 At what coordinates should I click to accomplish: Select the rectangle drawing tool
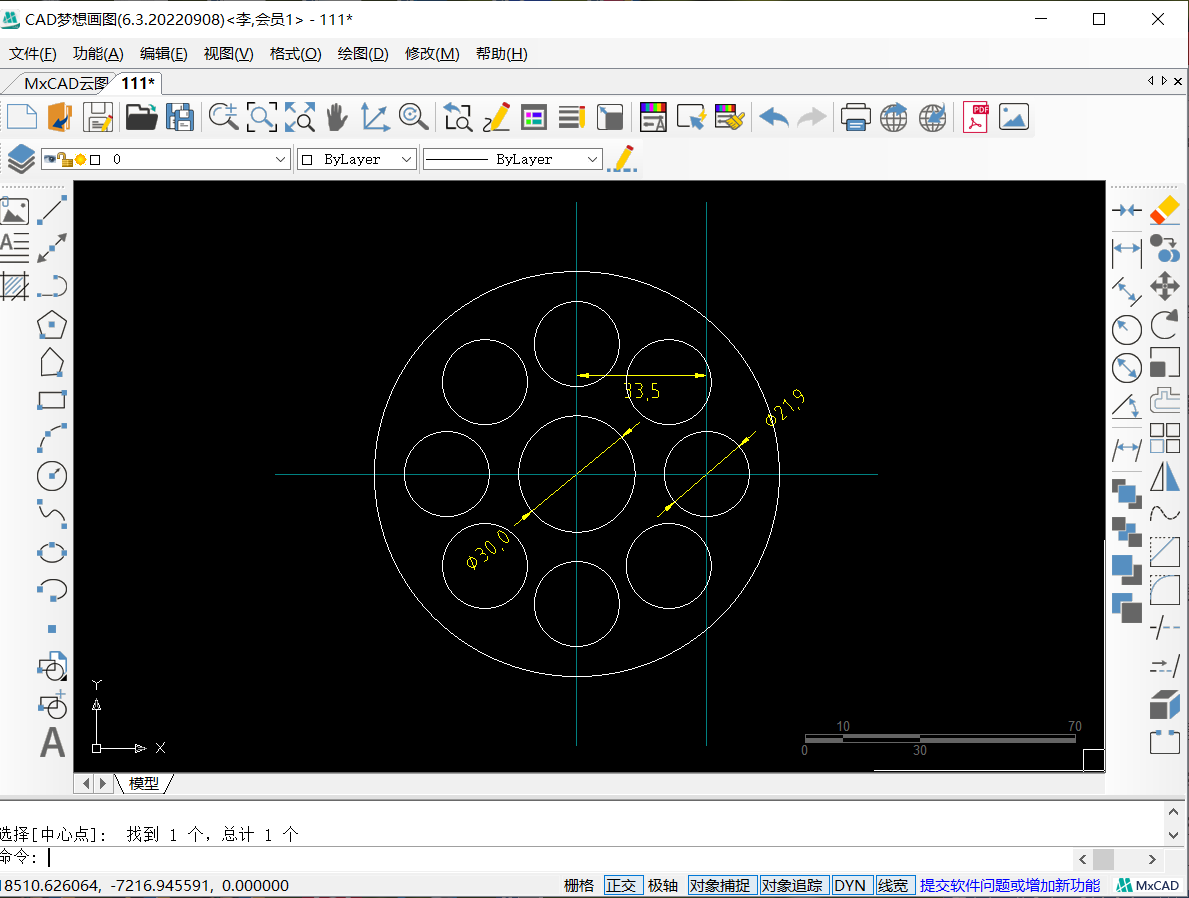[52, 400]
